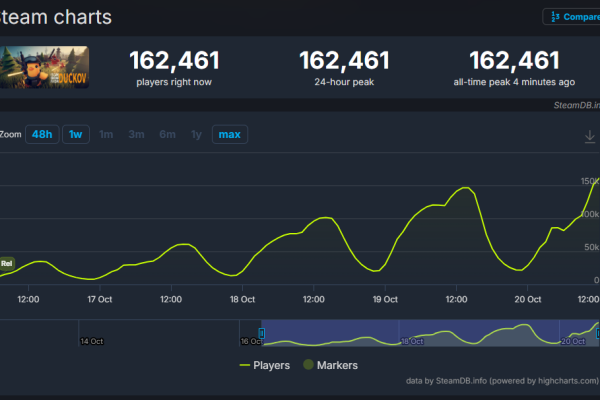This screenshot has height=400, width=600.
Task: Toggle the Players series in legend
Action: 265,366
